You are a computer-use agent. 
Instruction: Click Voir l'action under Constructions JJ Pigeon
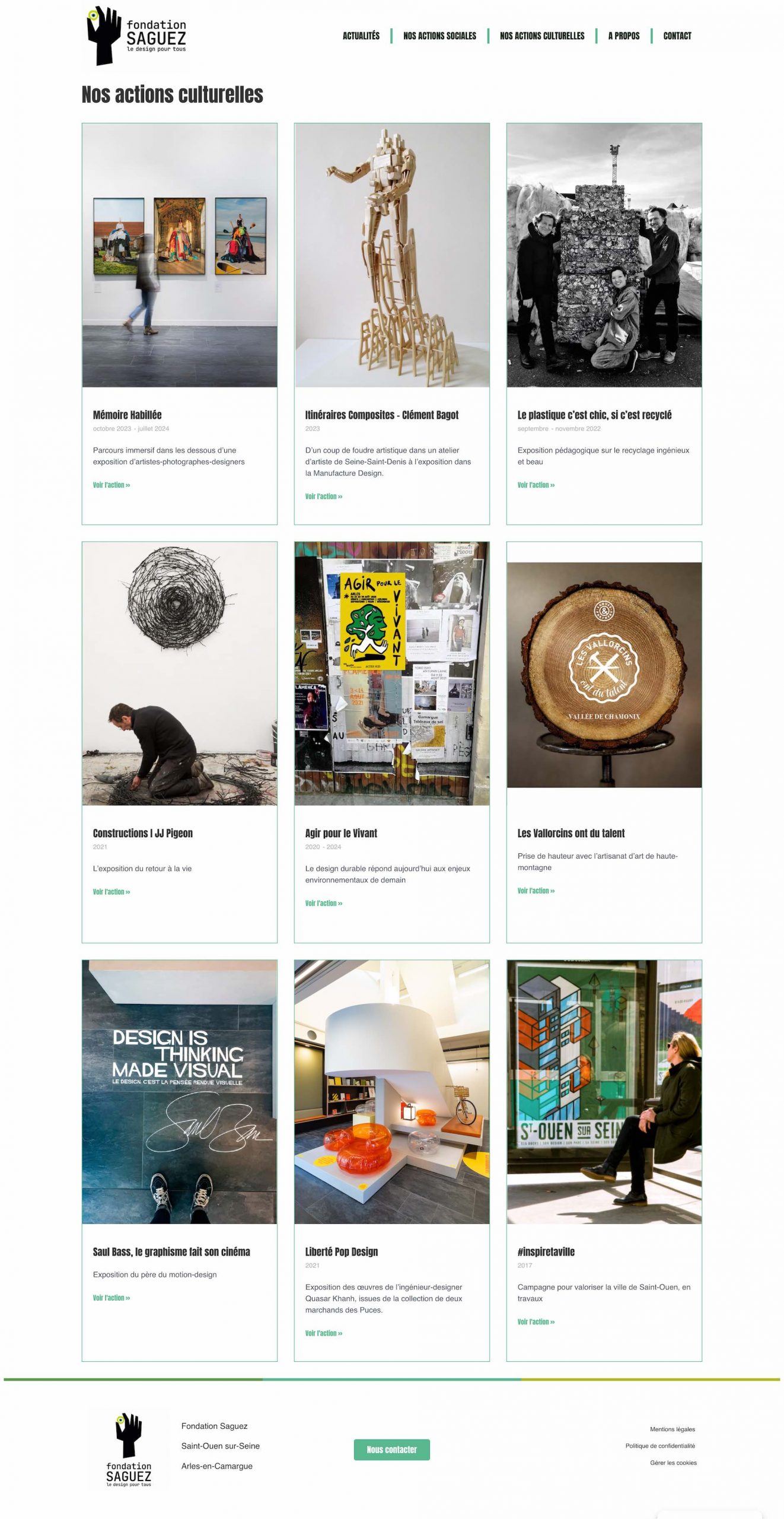click(111, 892)
